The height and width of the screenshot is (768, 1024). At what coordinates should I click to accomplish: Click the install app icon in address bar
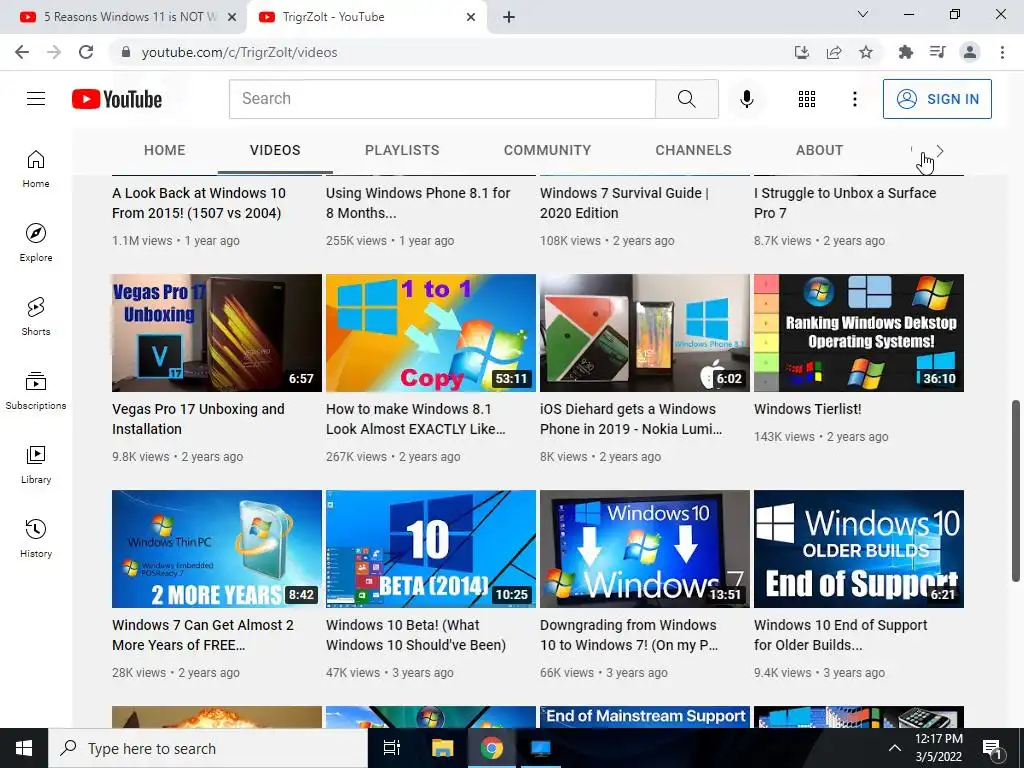802,52
